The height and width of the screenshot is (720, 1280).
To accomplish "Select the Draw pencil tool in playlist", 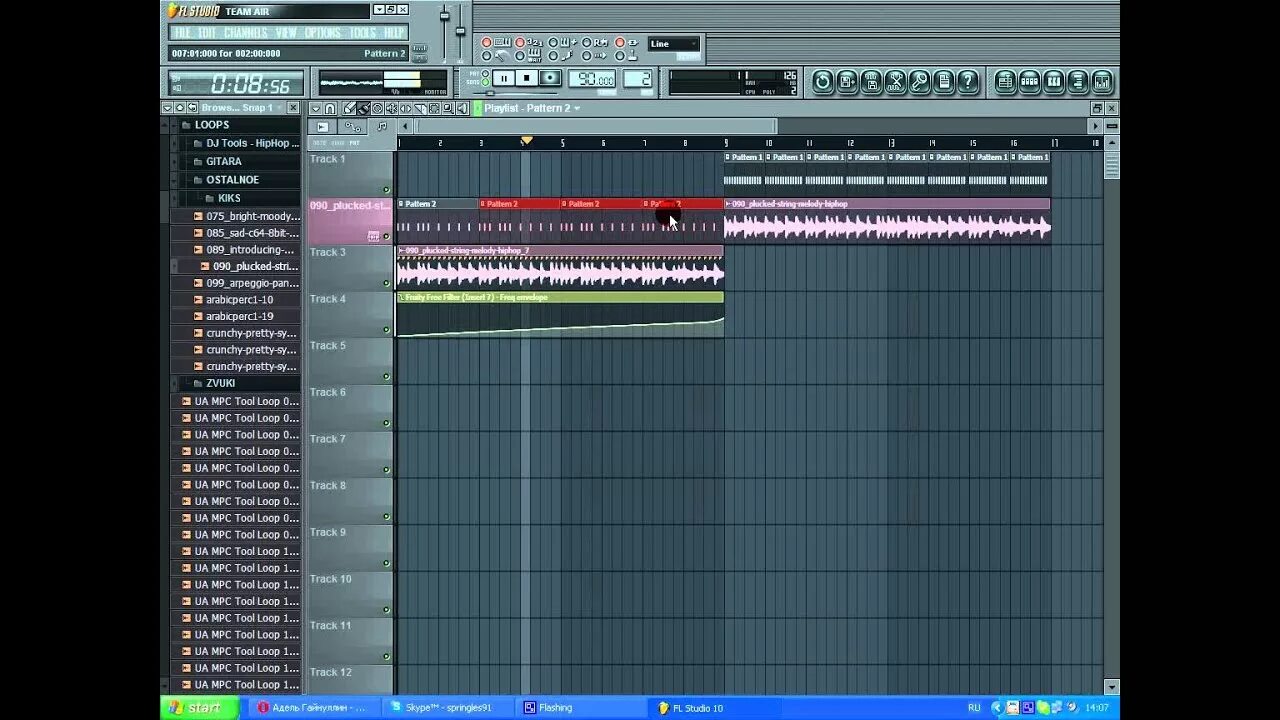I will coord(349,108).
